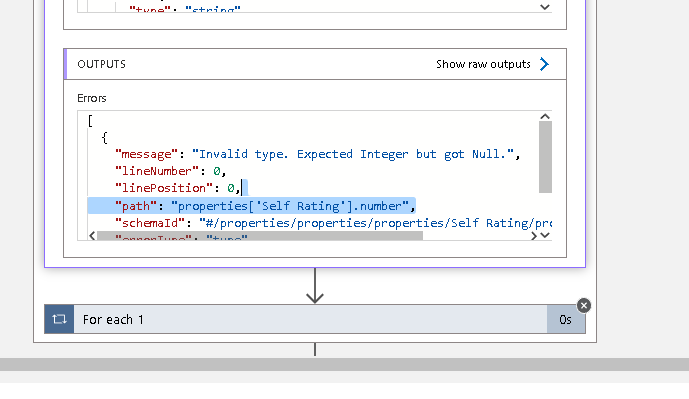Viewport: 689px width, 399px height.
Task: Click the "schemaId" line
Action: (333, 223)
